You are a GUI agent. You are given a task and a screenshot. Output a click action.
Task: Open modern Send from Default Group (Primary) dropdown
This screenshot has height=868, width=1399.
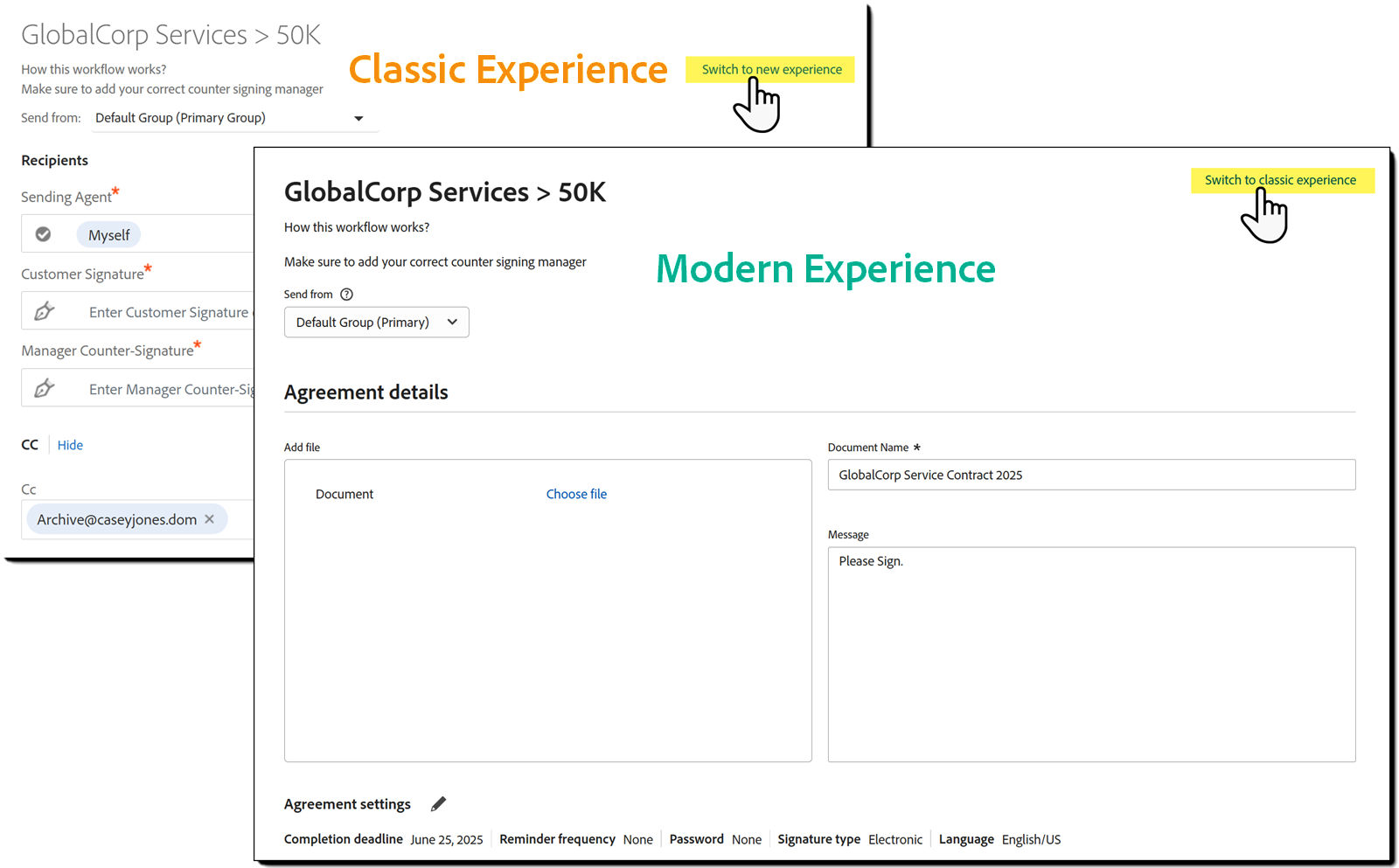click(376, 322)
